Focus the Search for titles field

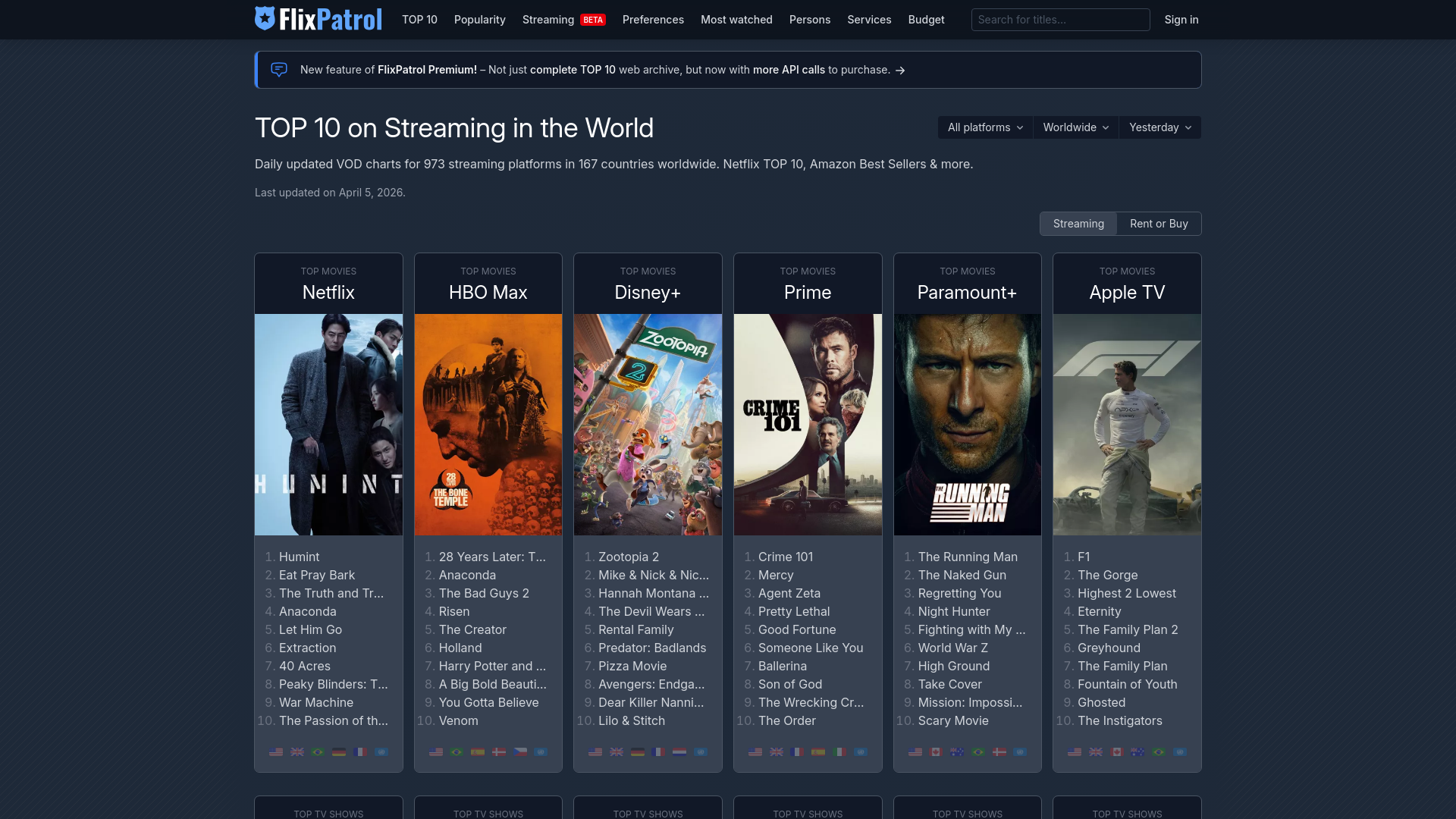pos(1060,20)
